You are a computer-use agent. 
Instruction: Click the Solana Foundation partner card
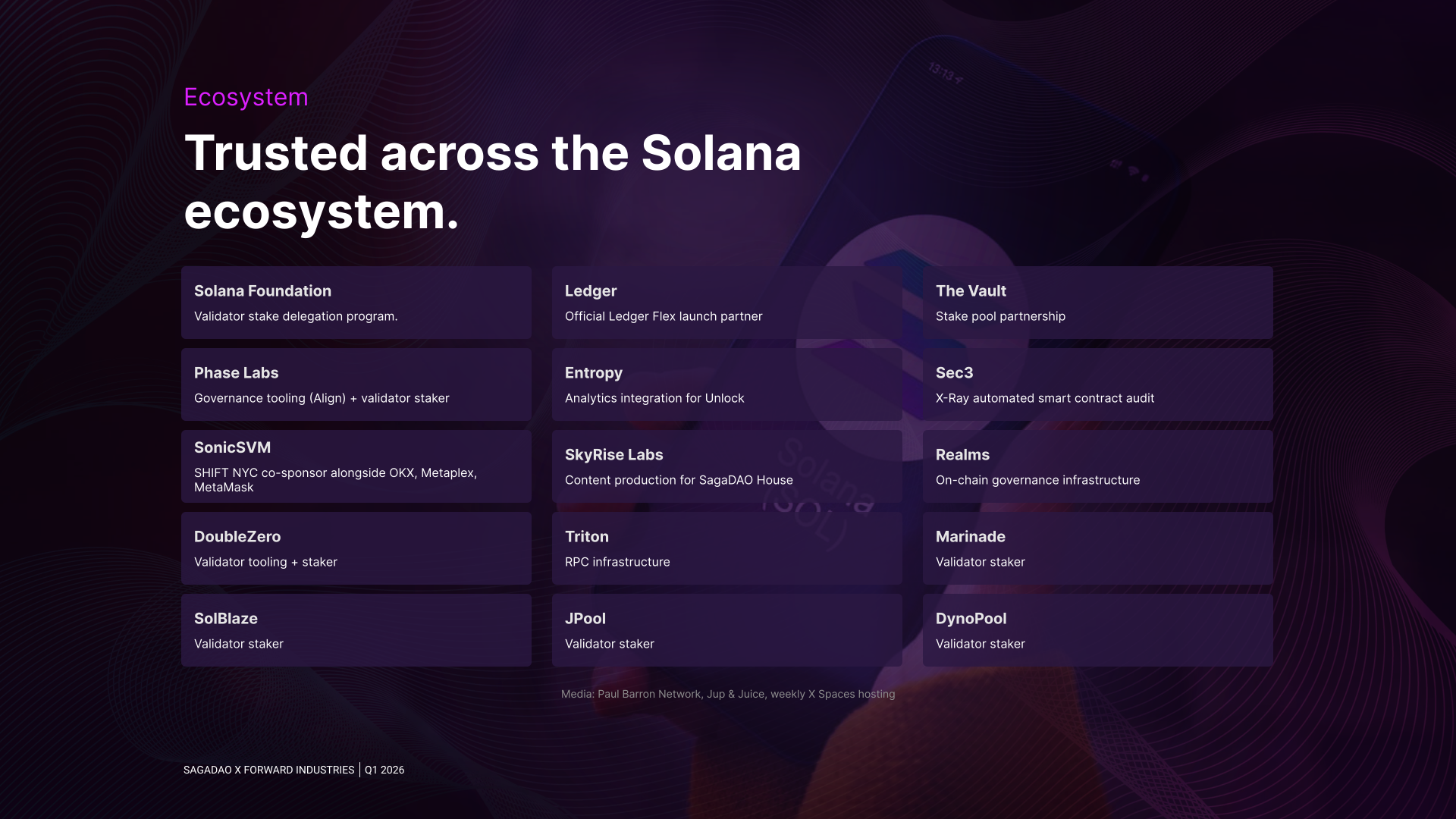click(356, 303)
